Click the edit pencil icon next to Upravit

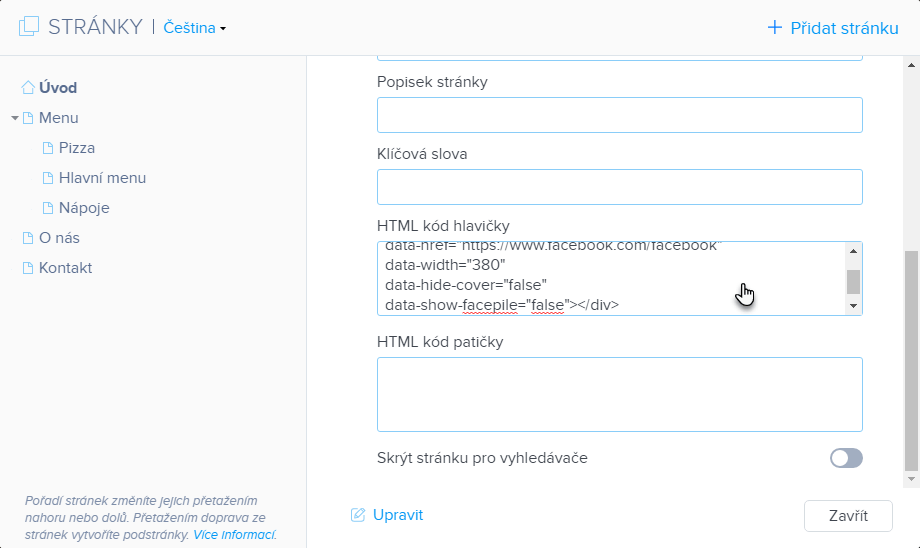point(358,515)
